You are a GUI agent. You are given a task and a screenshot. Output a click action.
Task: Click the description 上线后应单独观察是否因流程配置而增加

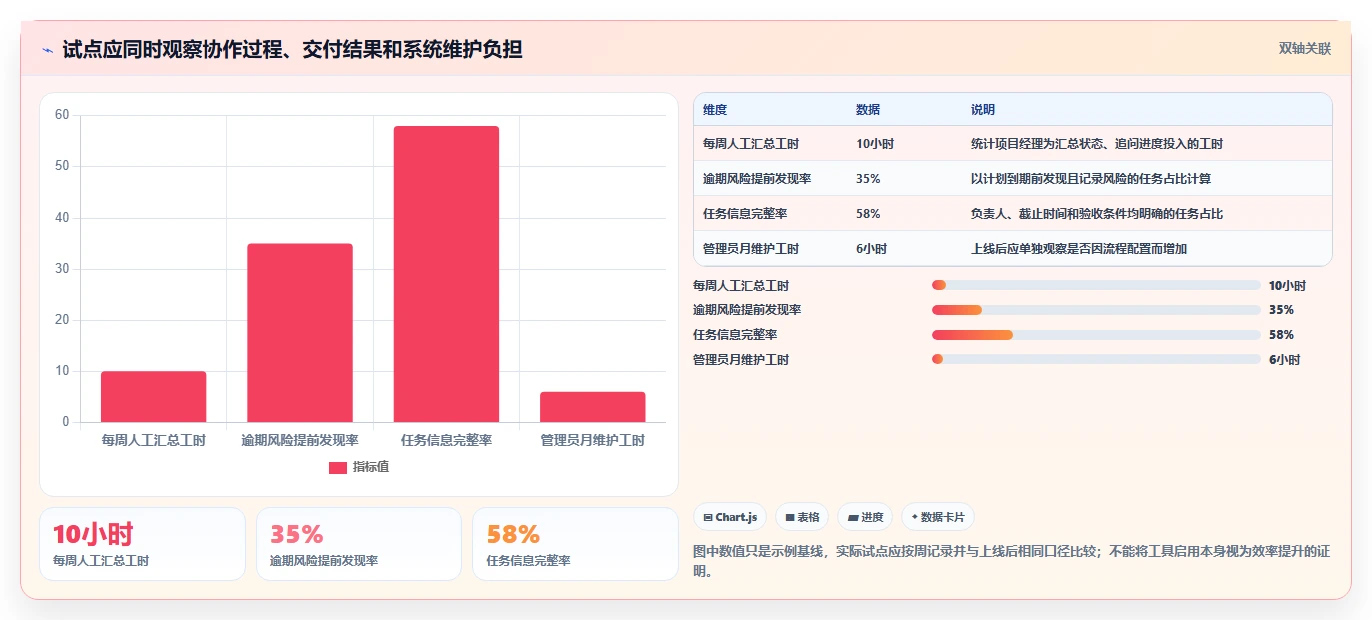1079,249
